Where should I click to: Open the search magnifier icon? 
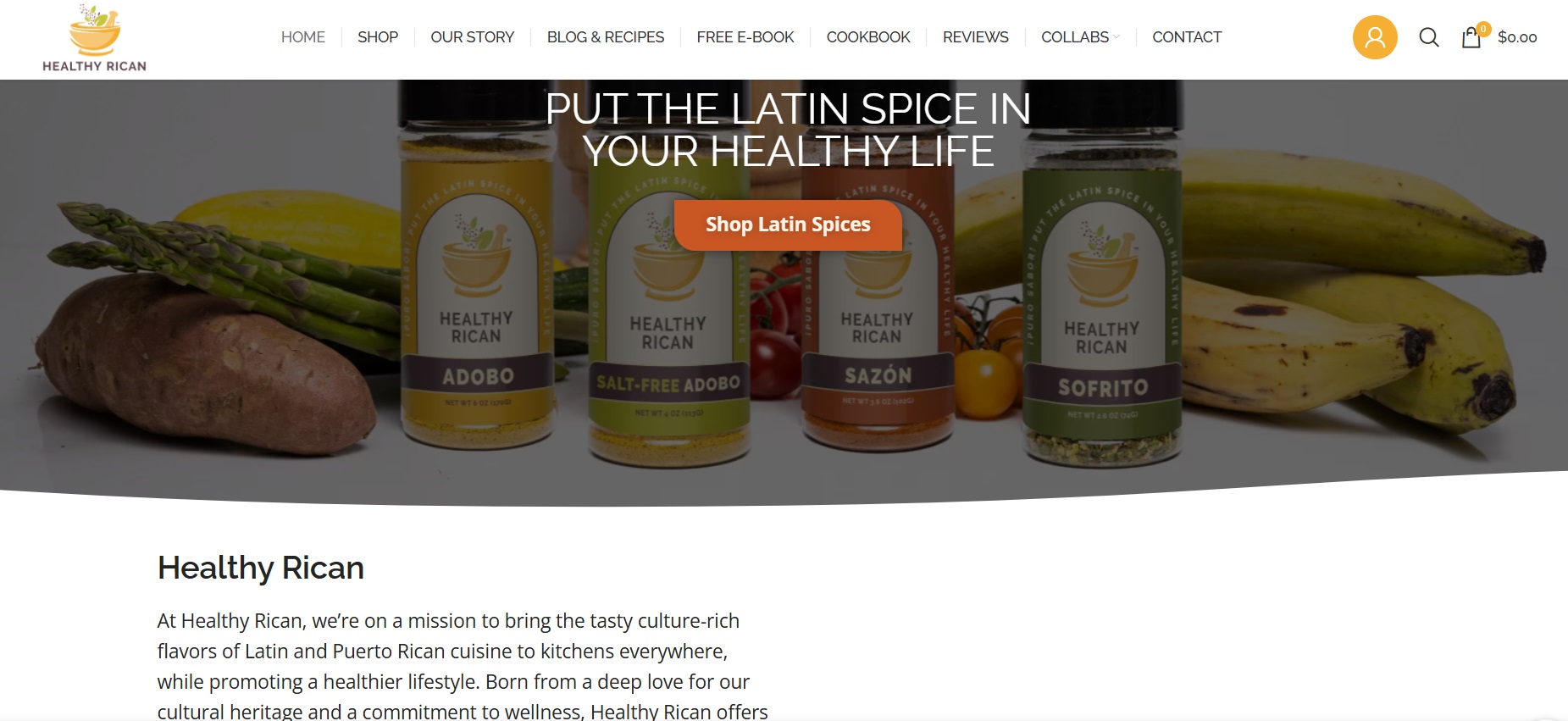(1428, 37)
